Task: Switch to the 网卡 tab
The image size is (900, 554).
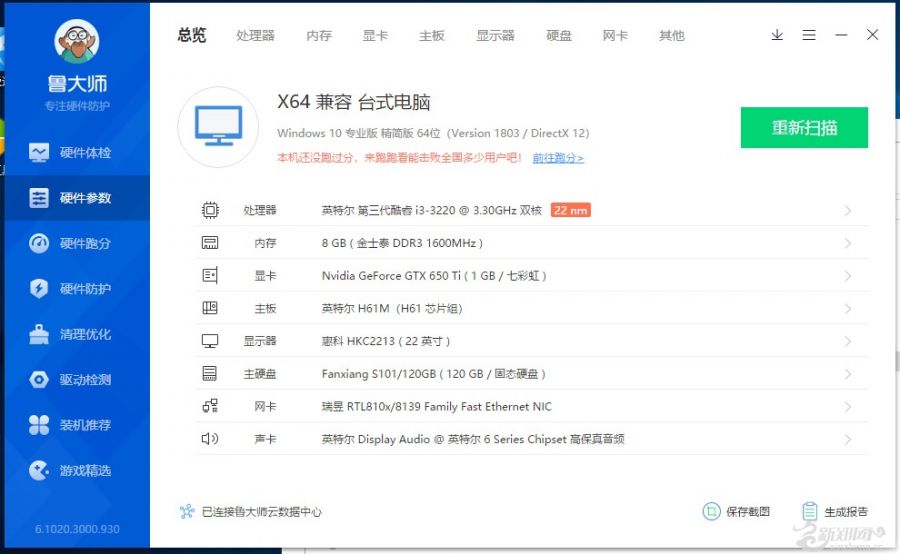Action: (615, 36)
